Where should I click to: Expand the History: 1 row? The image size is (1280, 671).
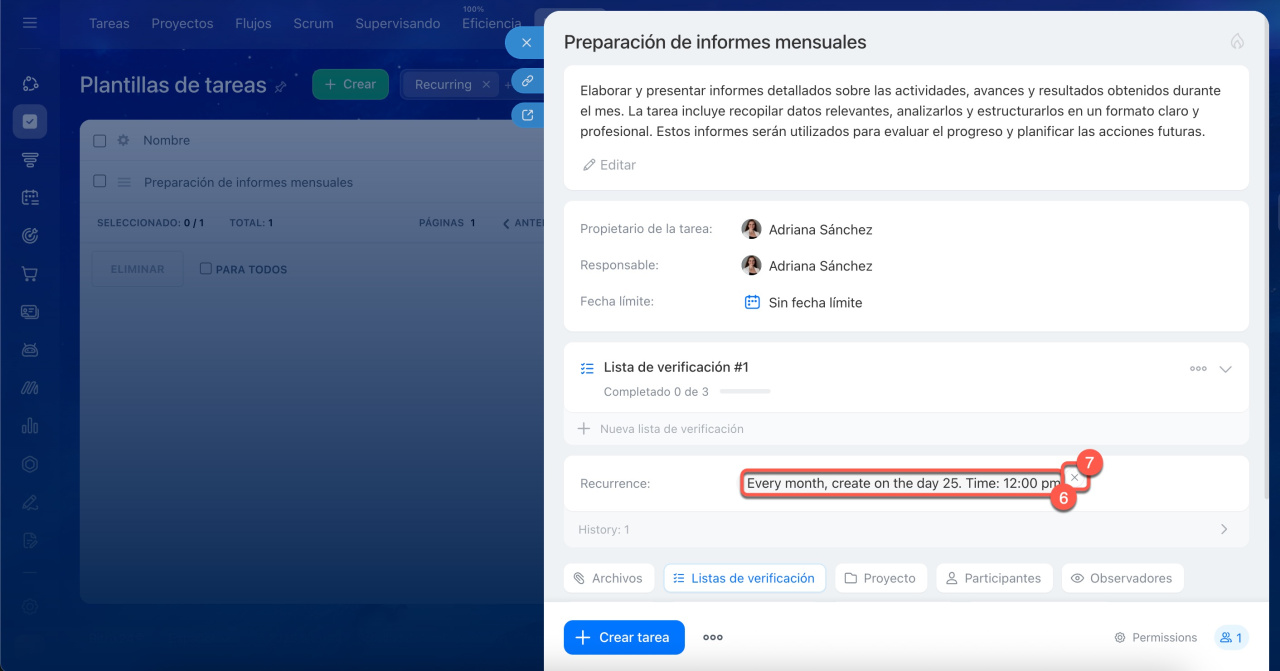tap(1223, 529)
